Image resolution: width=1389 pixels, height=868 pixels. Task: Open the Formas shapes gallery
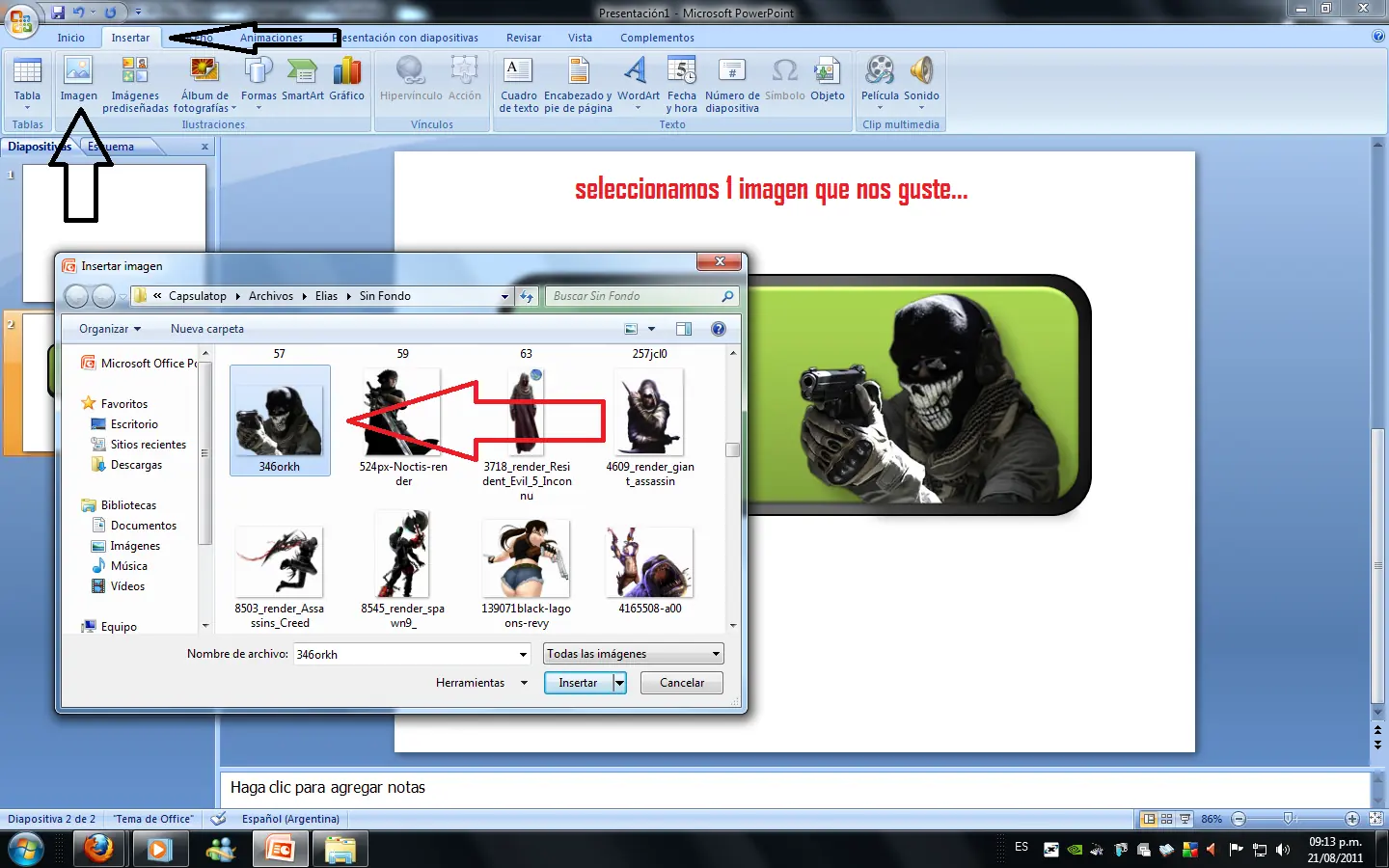pos(259,82)
